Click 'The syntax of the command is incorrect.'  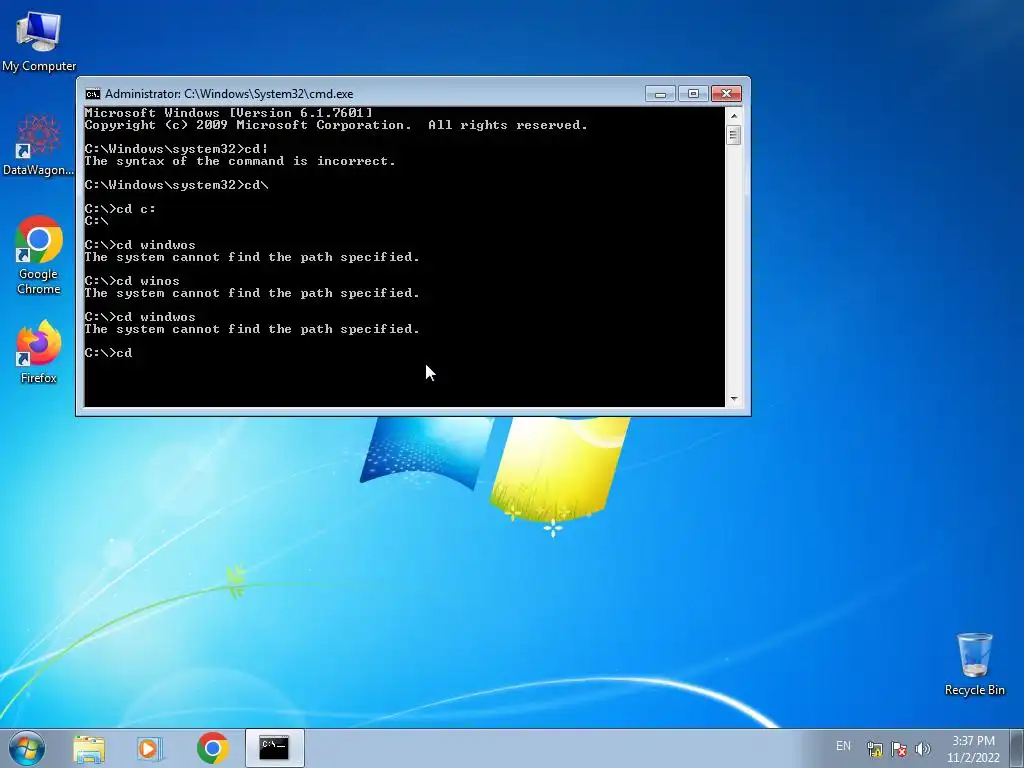tap(240, 161)
